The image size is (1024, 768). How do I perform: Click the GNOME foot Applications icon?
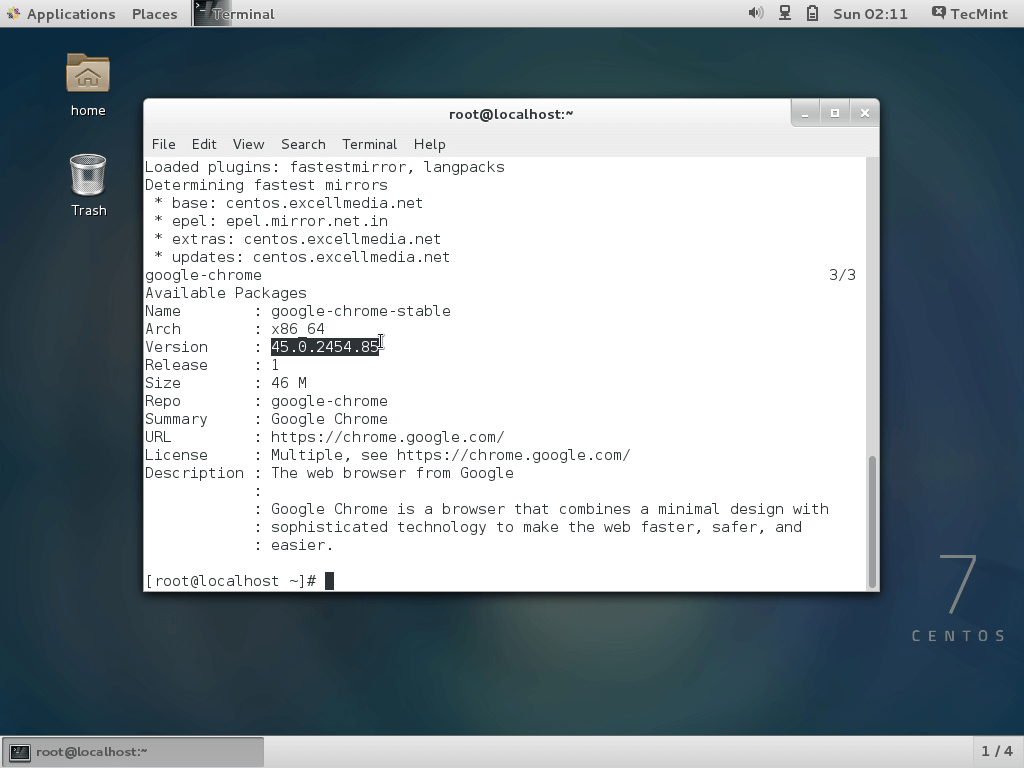point(13,13)
